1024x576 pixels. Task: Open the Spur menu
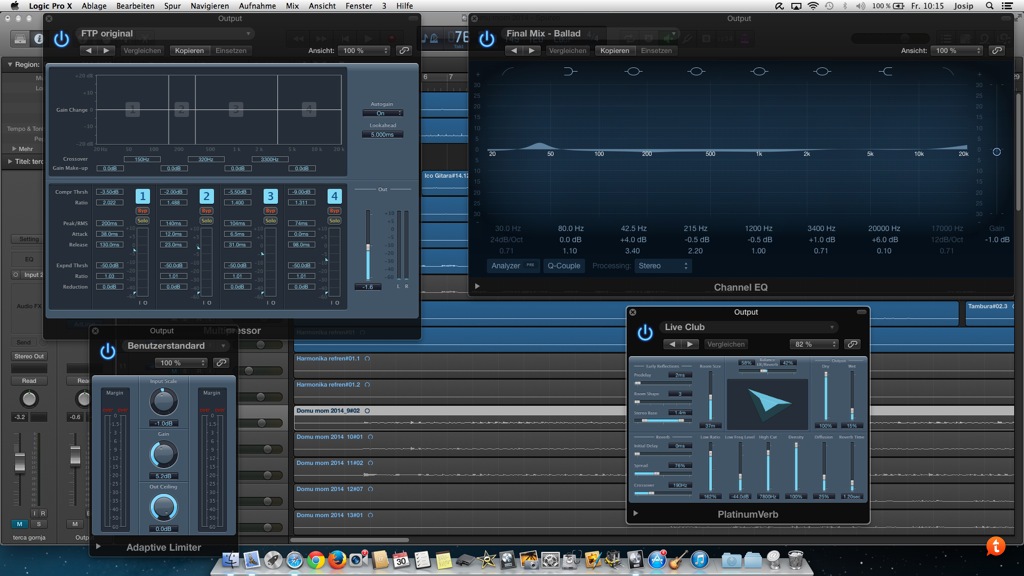pyautogui.click(x=172, y=6)
